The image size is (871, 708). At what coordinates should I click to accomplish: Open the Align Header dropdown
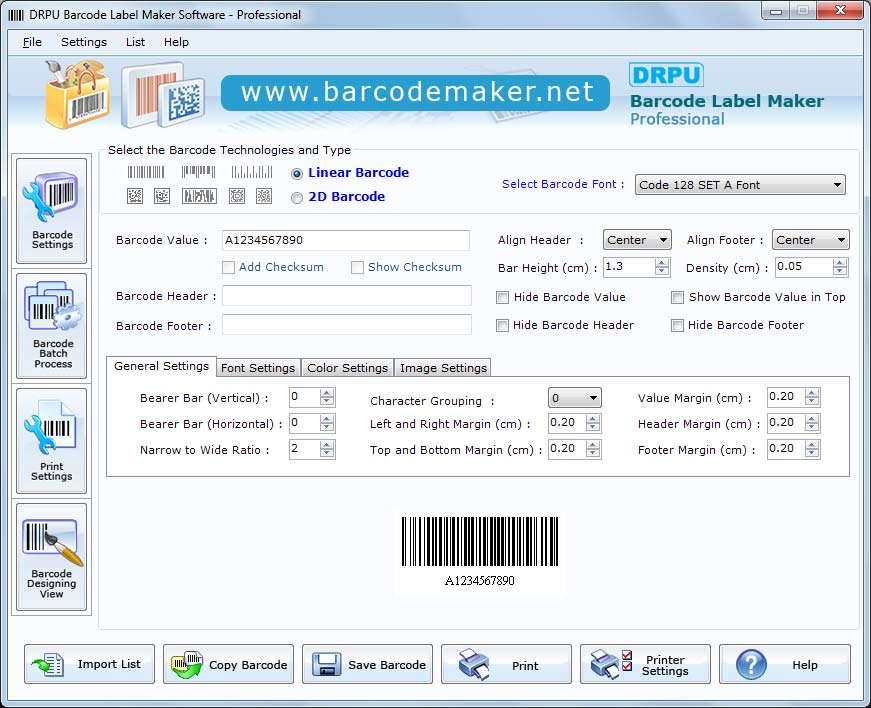point(637,240)
